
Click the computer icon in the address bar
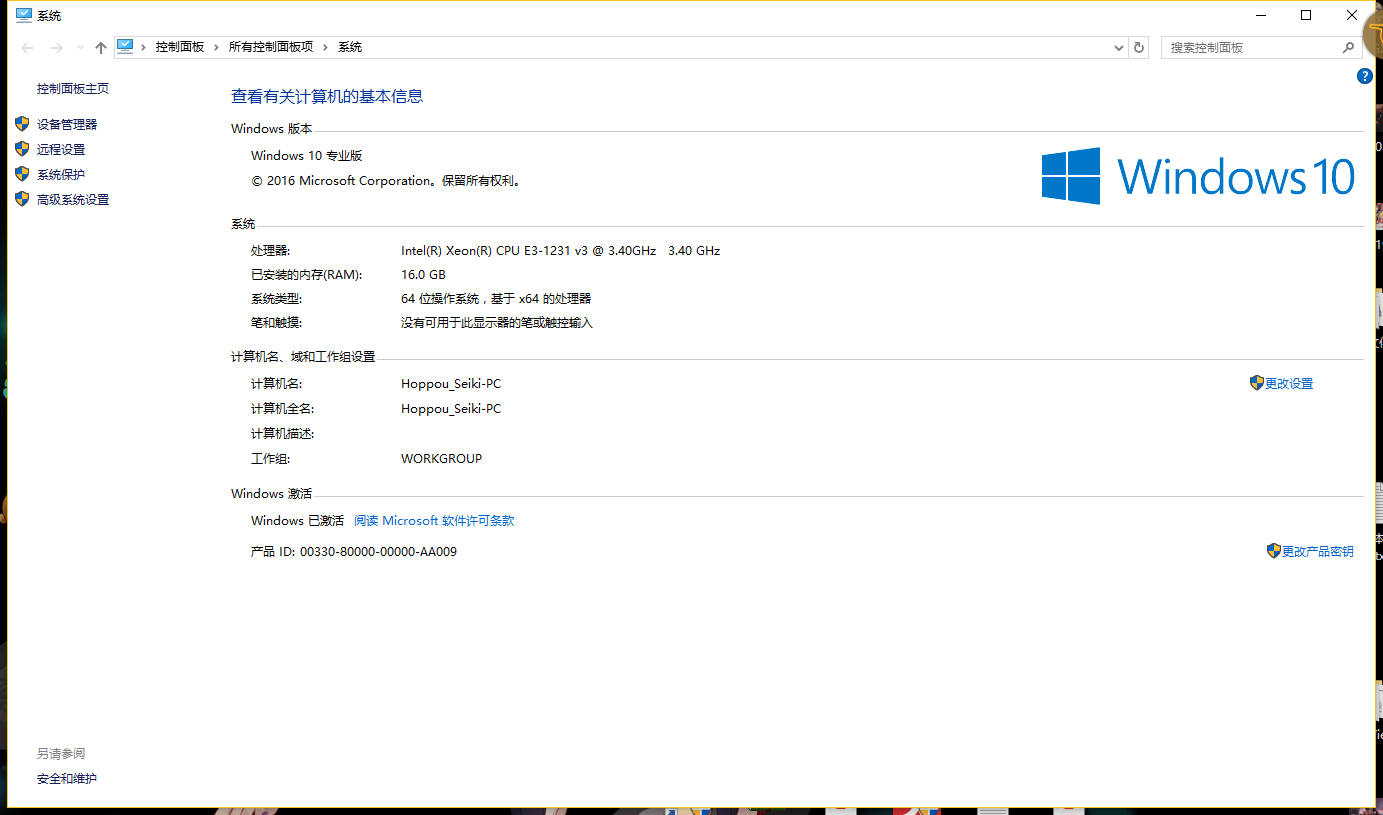[x=125, y=46]
